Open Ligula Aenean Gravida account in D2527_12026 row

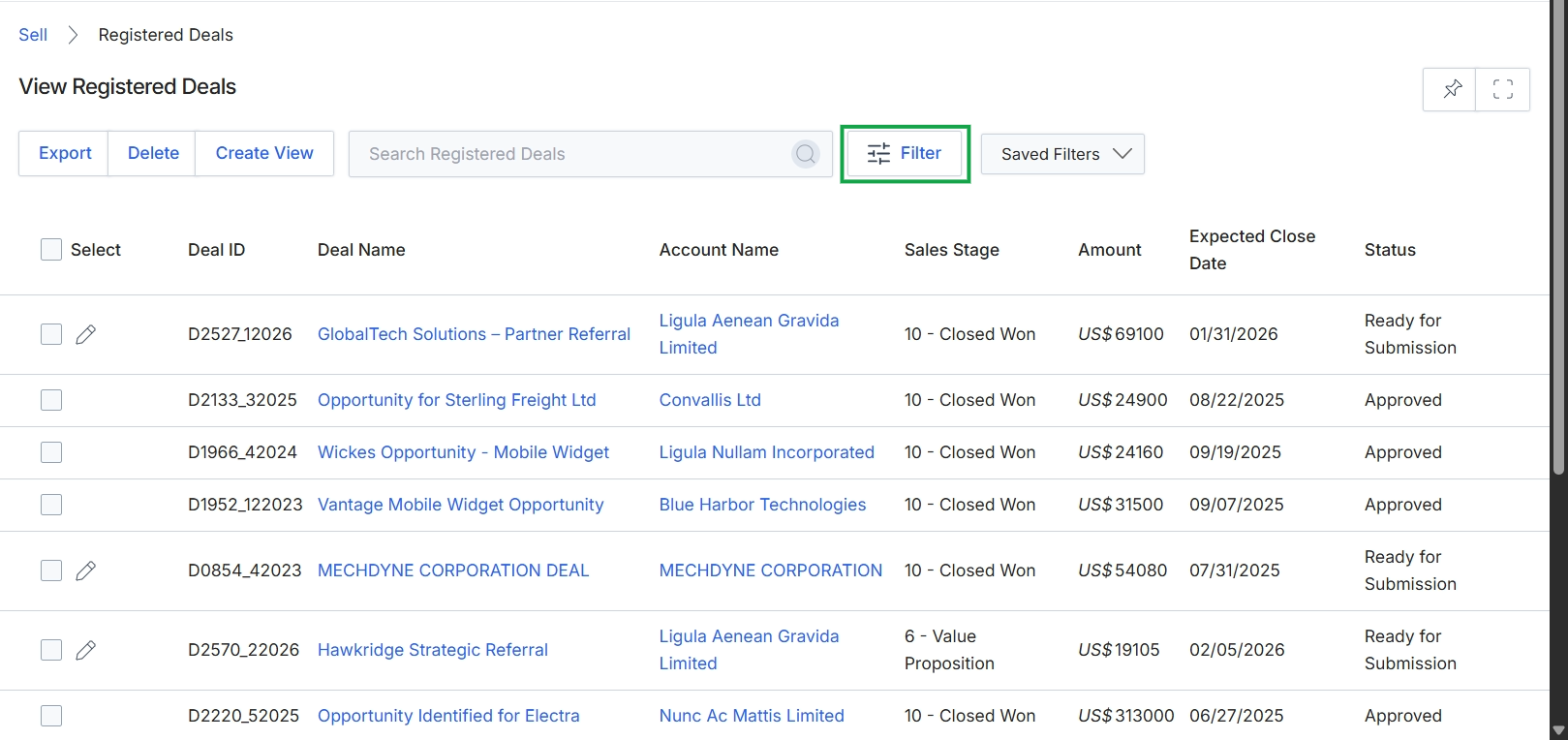(x=749, y=334)
